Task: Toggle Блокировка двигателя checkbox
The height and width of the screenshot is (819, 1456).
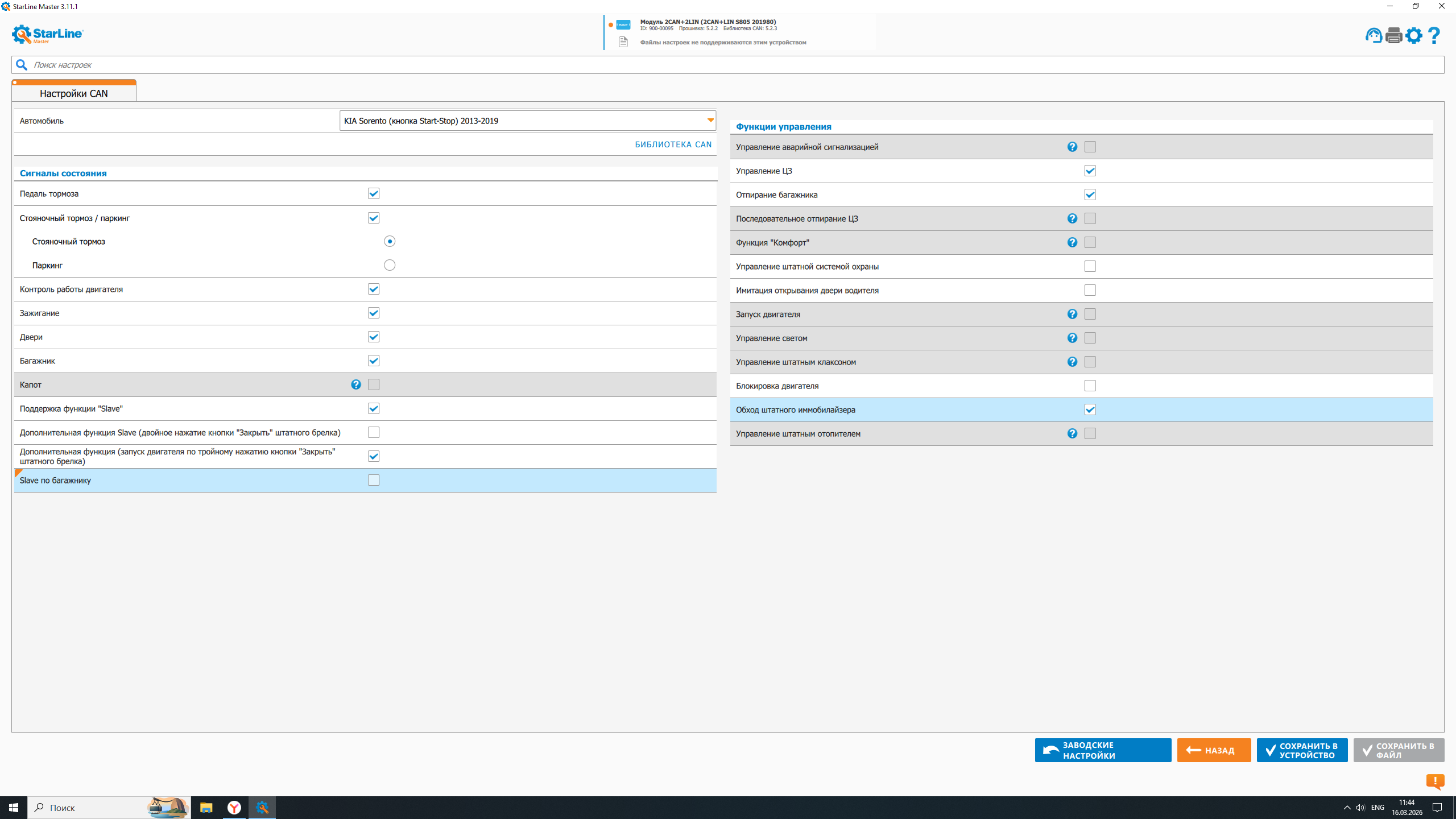Action: pos(1090,386)
